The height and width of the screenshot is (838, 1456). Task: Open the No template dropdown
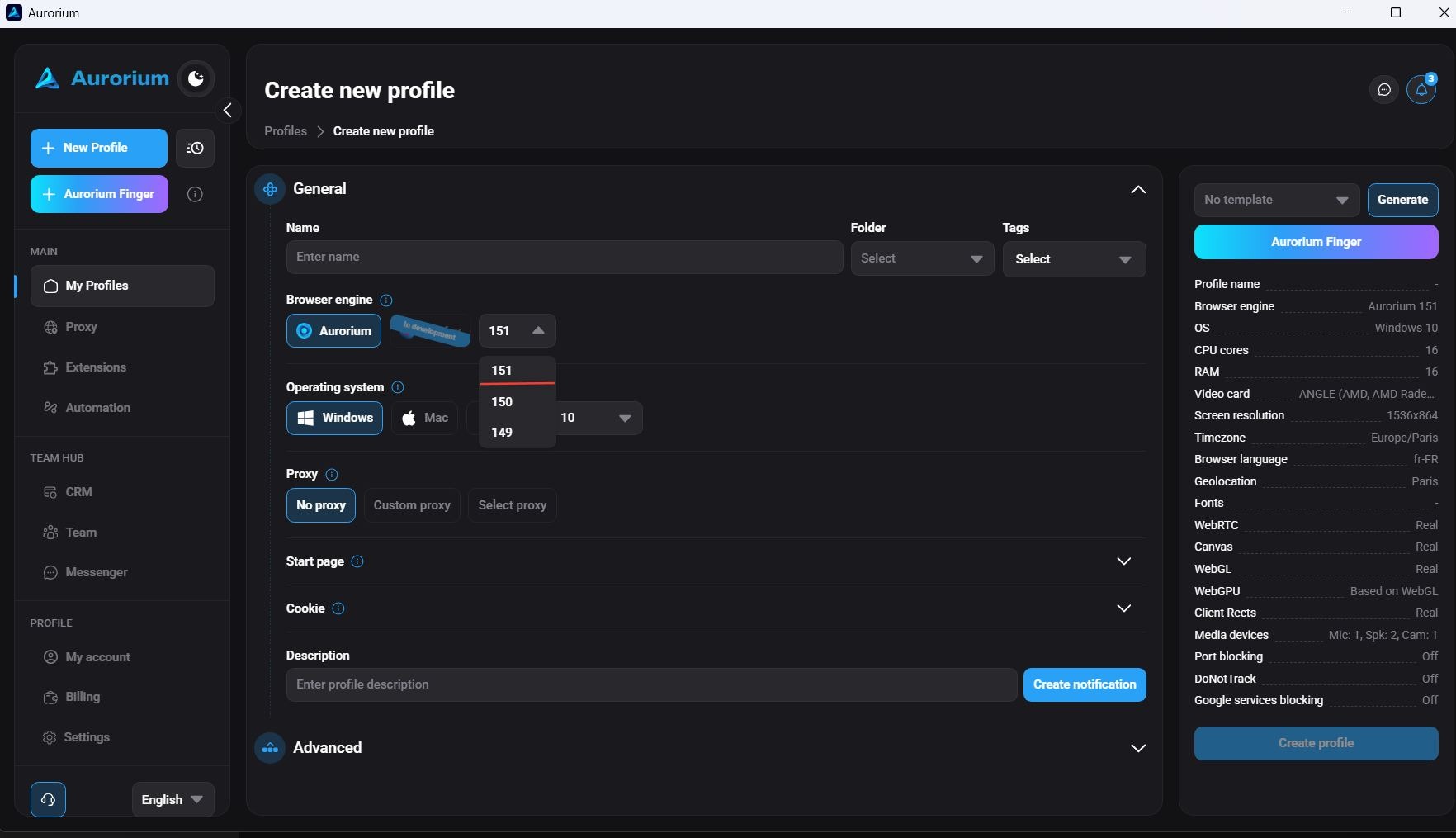[x=1276, y=200]
